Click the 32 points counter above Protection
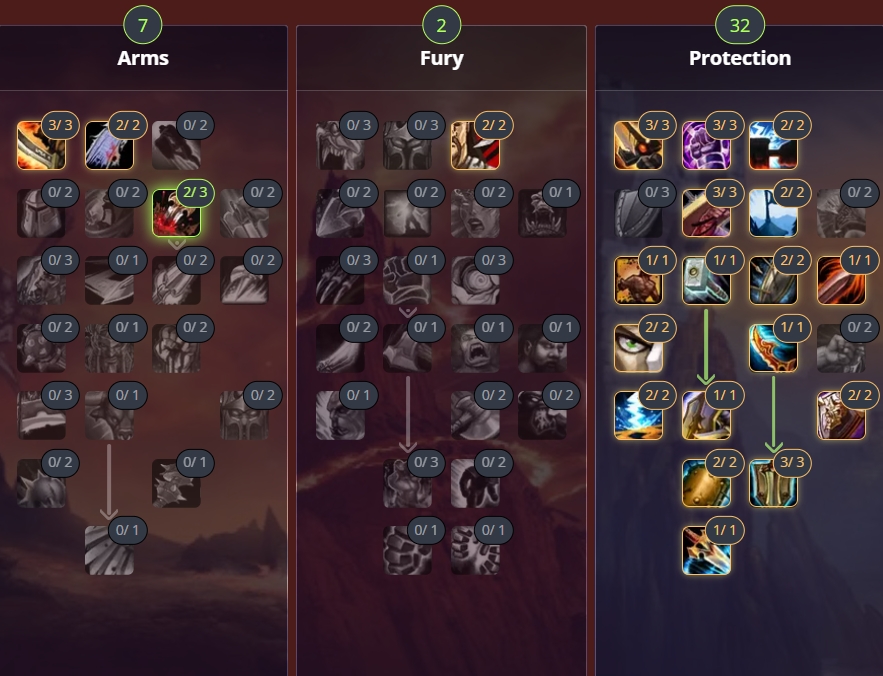Image resolution: width=883 pixels, height=676 pixels. [740, 25]
